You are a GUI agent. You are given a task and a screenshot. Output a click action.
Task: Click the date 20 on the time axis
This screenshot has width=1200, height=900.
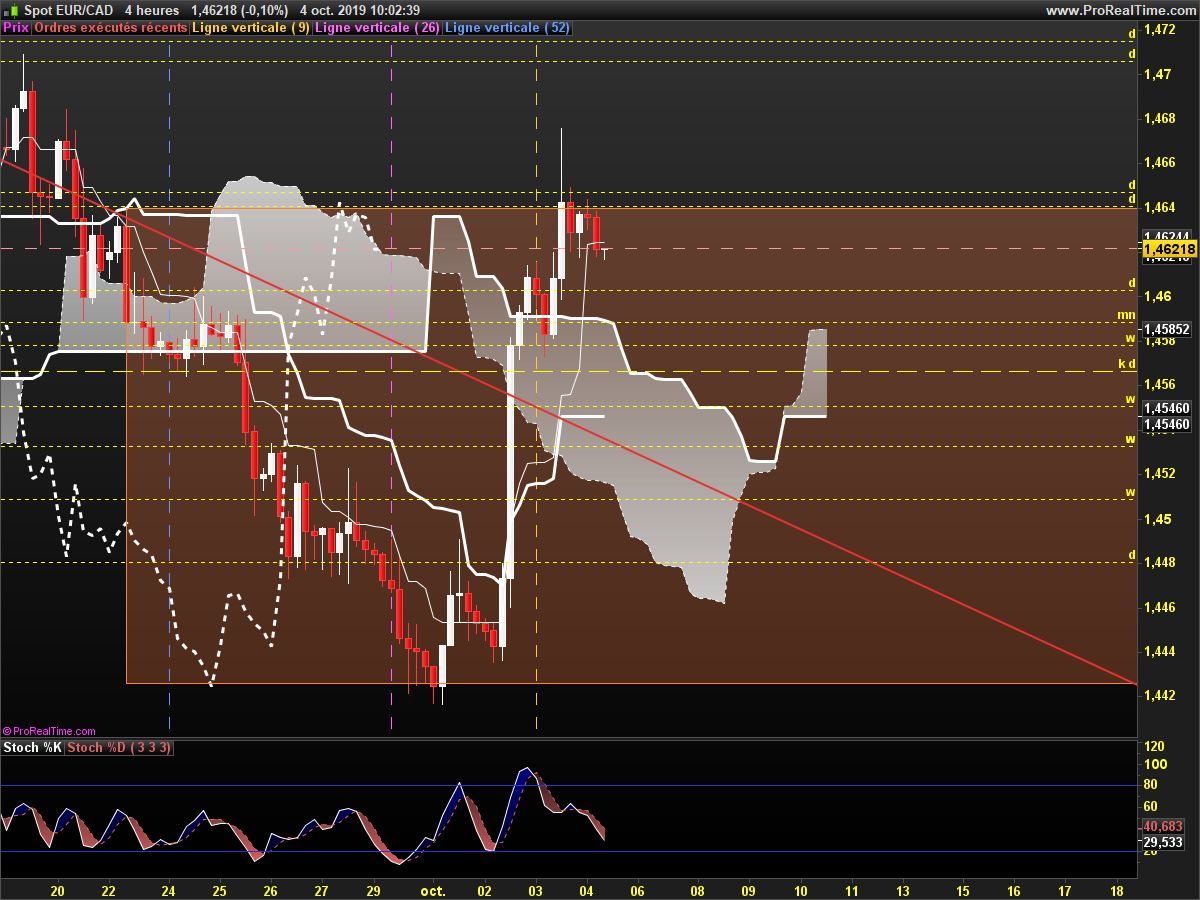pyautogui.click(x=57, y=890)
